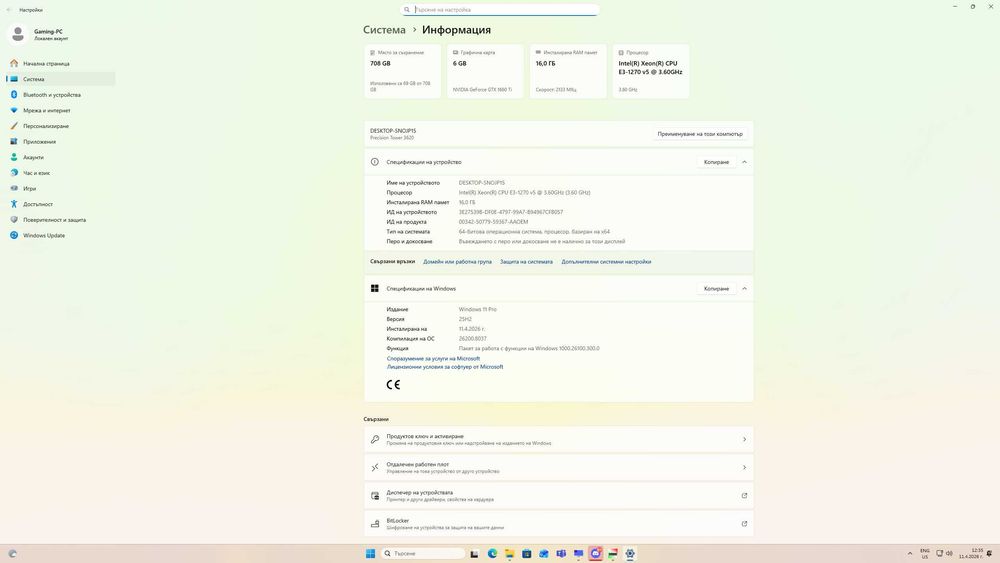Click the Settings gear taskbar icon

coord(630,553)
